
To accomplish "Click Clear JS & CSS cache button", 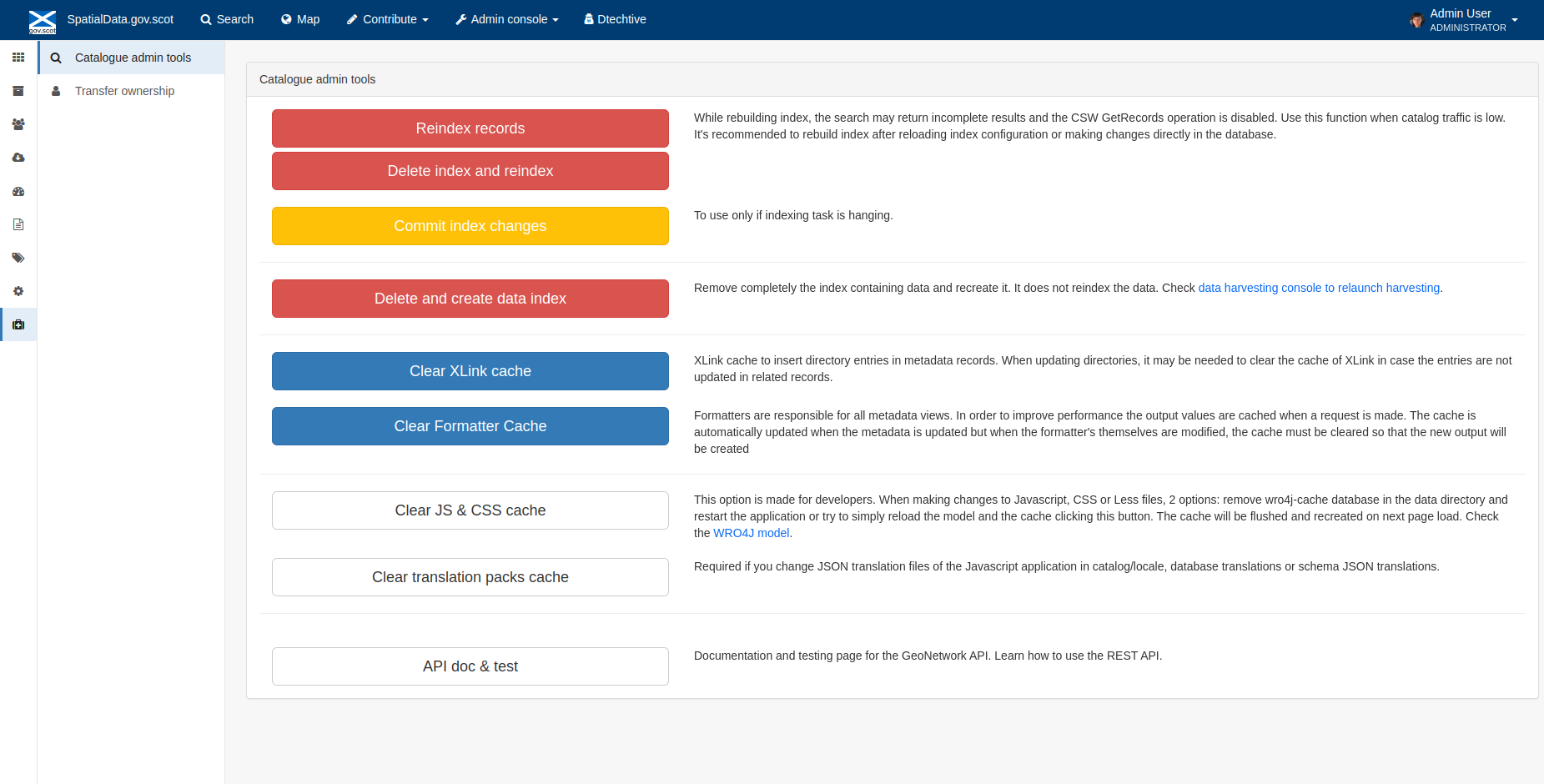I will (x=470, y=510).
